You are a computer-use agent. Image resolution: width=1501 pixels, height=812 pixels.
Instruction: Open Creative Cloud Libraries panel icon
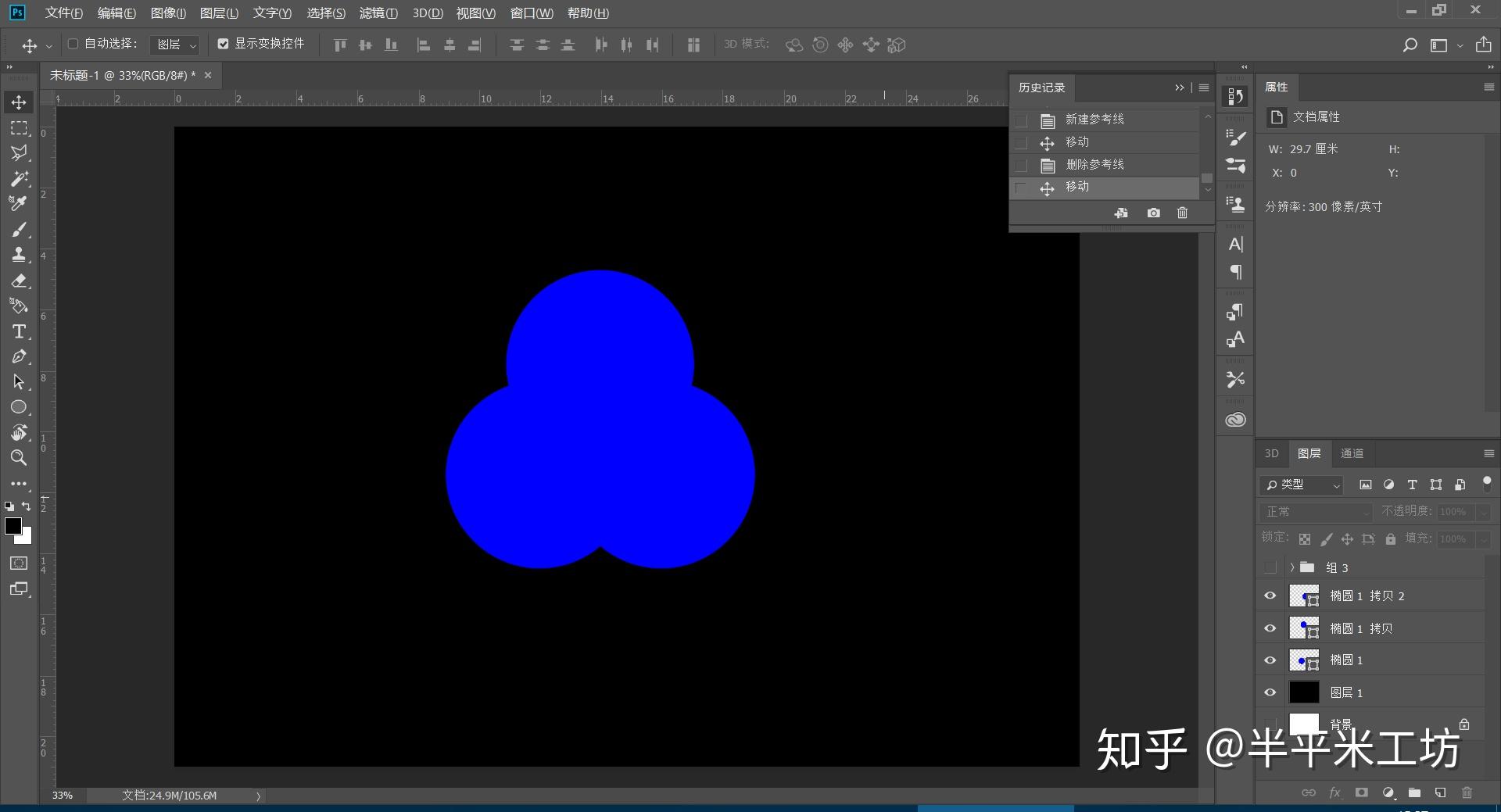[x=1235, y=420]
